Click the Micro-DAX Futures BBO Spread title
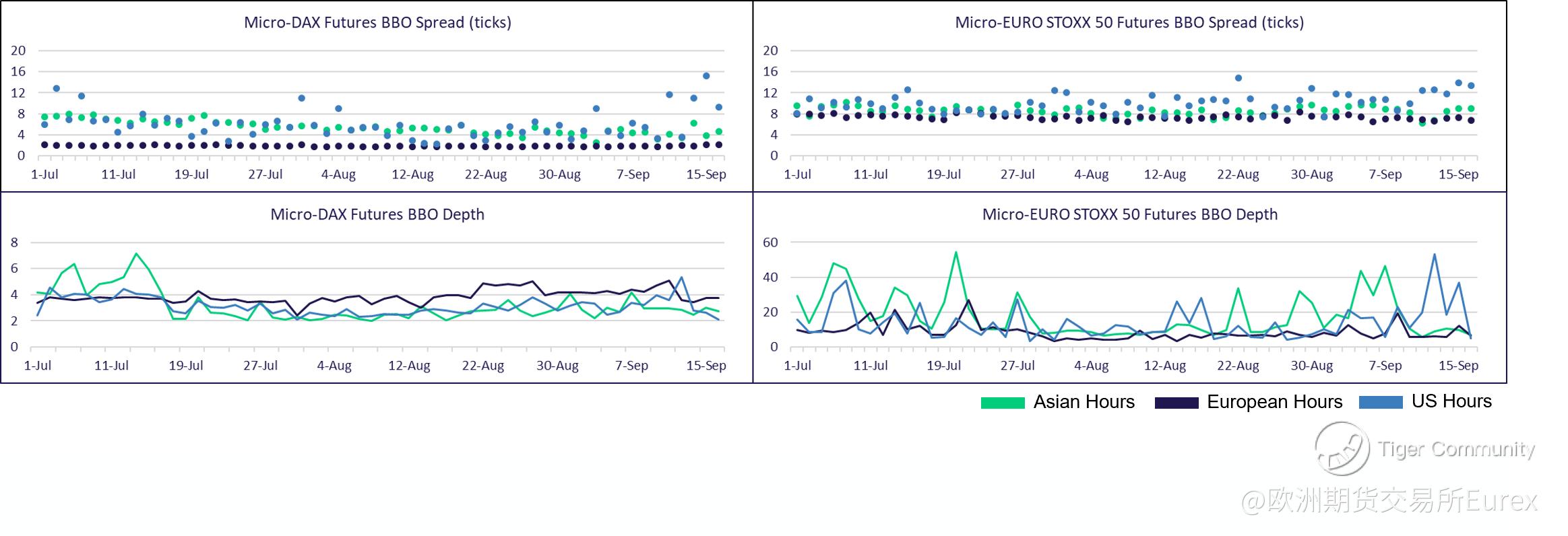The width and height of the screenshot is (1568, 536). (377, 22)
